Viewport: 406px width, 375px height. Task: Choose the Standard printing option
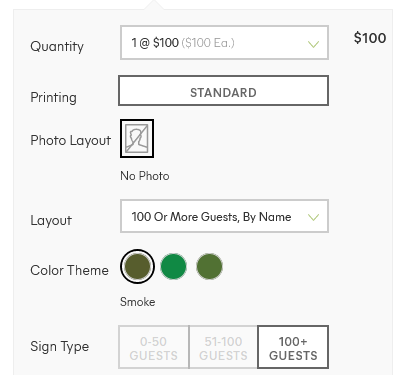tap(224, 91)
